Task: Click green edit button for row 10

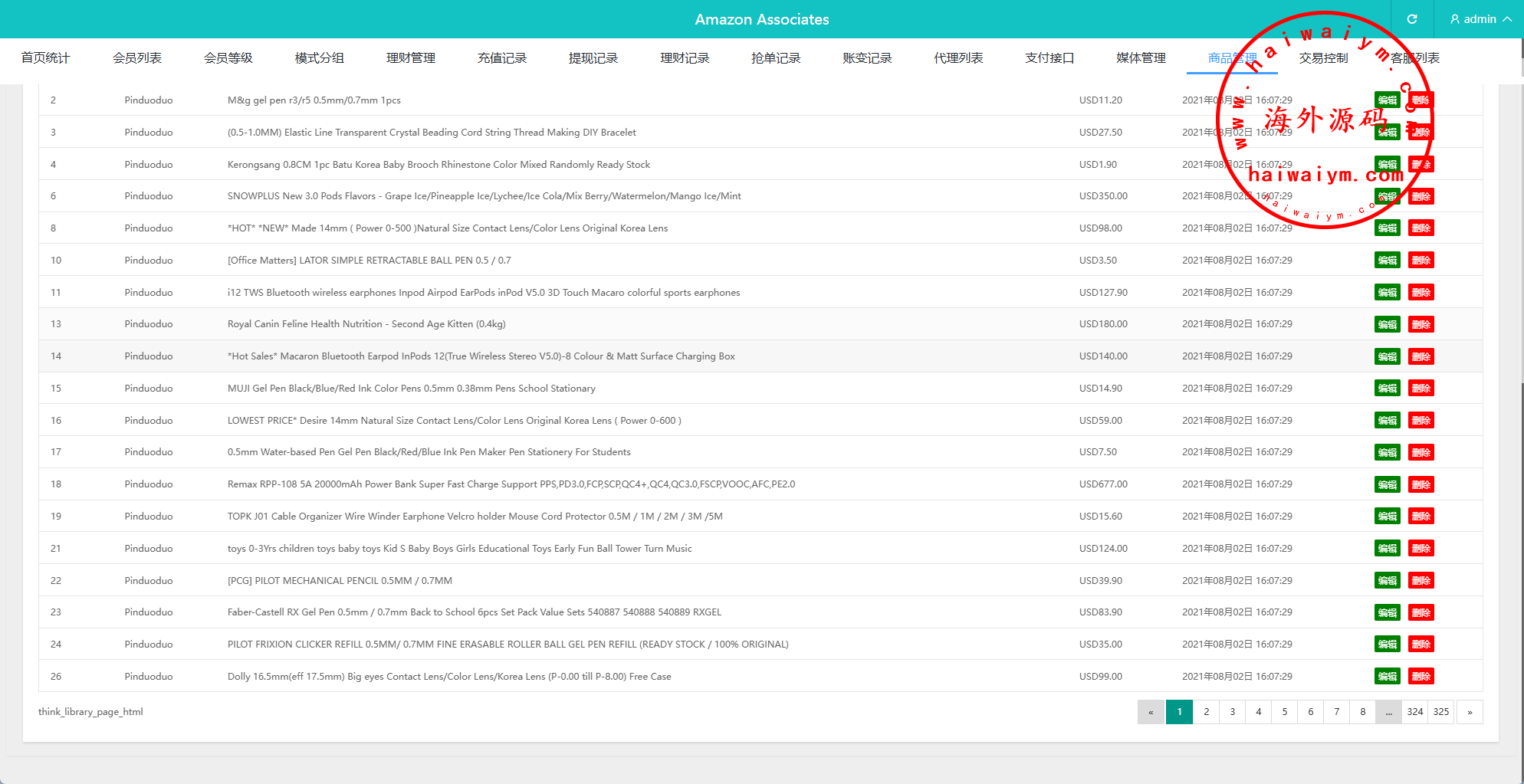Action: [x=1387, y=261]
